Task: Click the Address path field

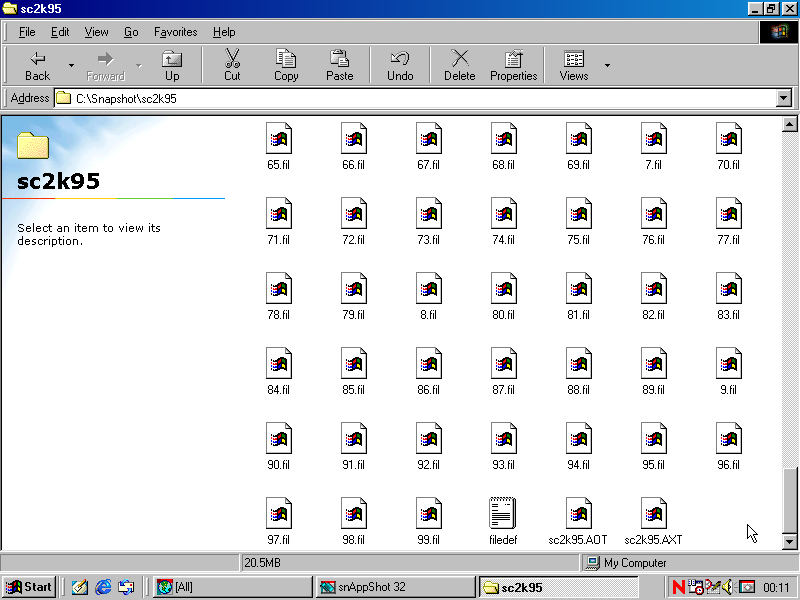Action: click(414, 98)
